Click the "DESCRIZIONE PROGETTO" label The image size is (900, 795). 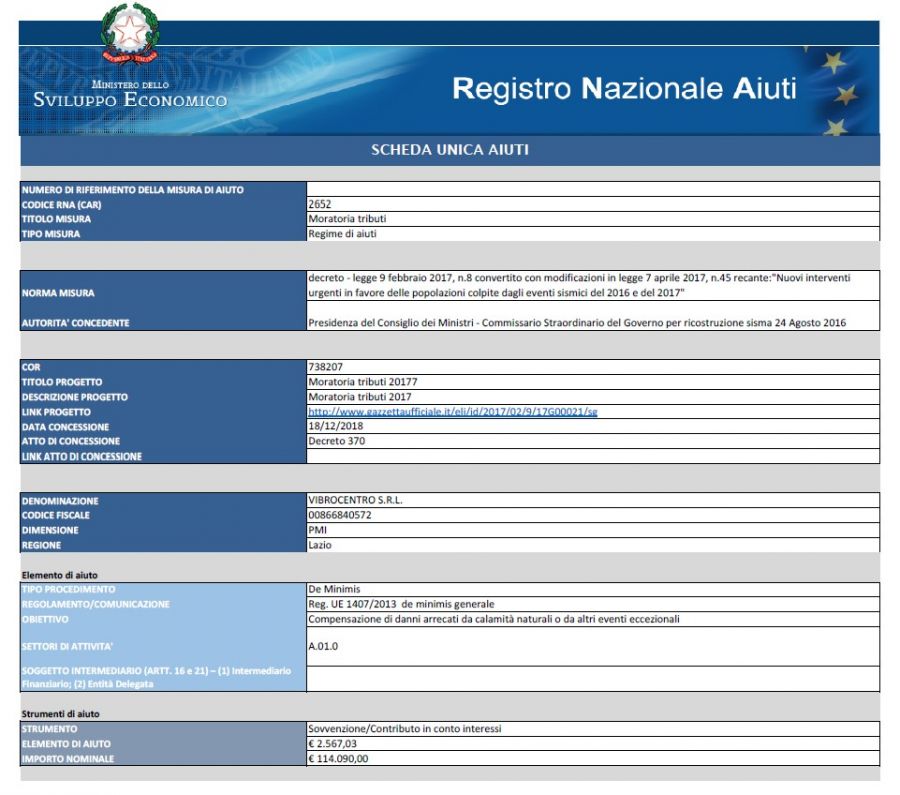[x=75, y=397]
